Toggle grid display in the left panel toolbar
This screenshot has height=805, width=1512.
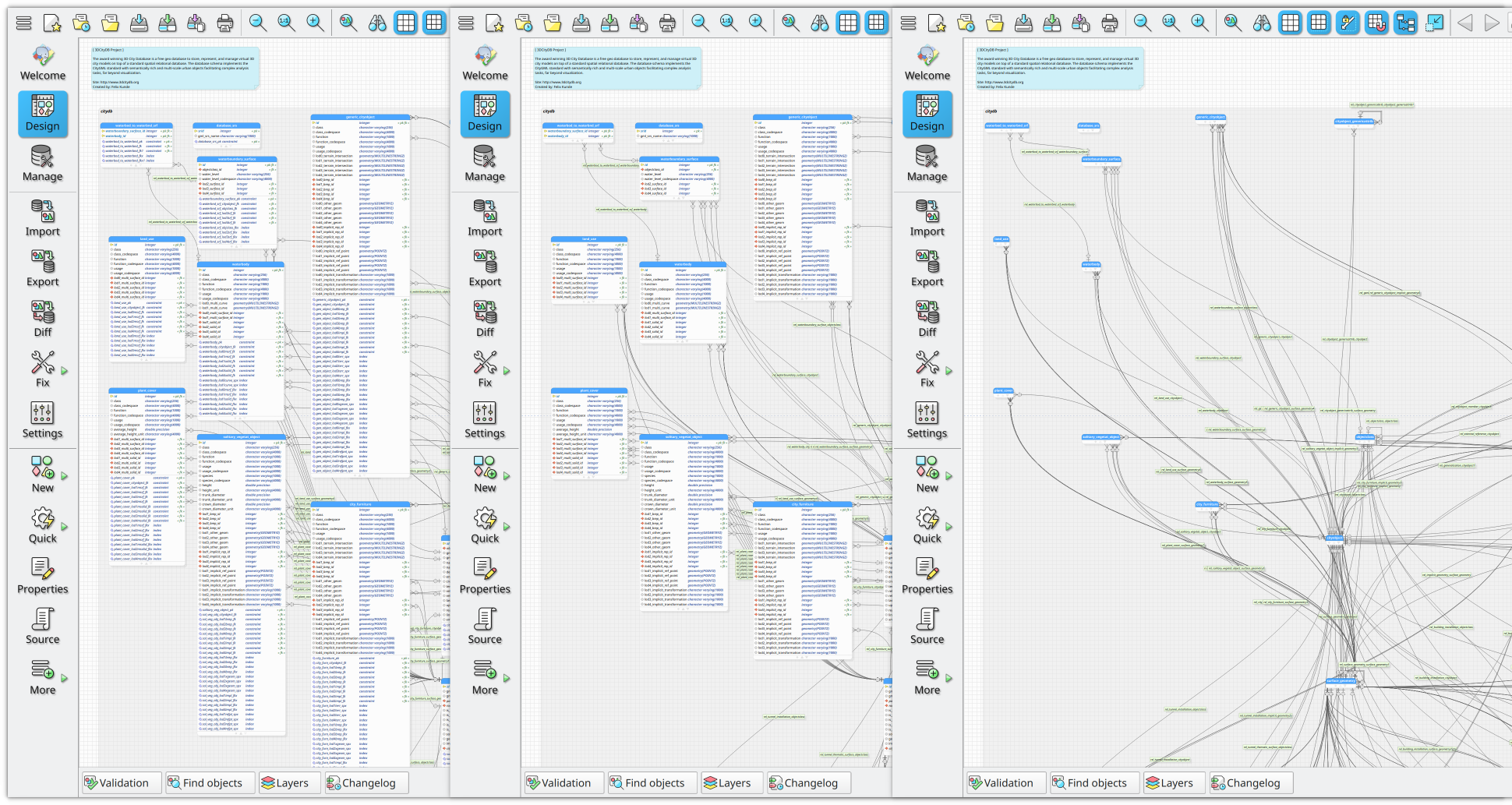[405, 23]
